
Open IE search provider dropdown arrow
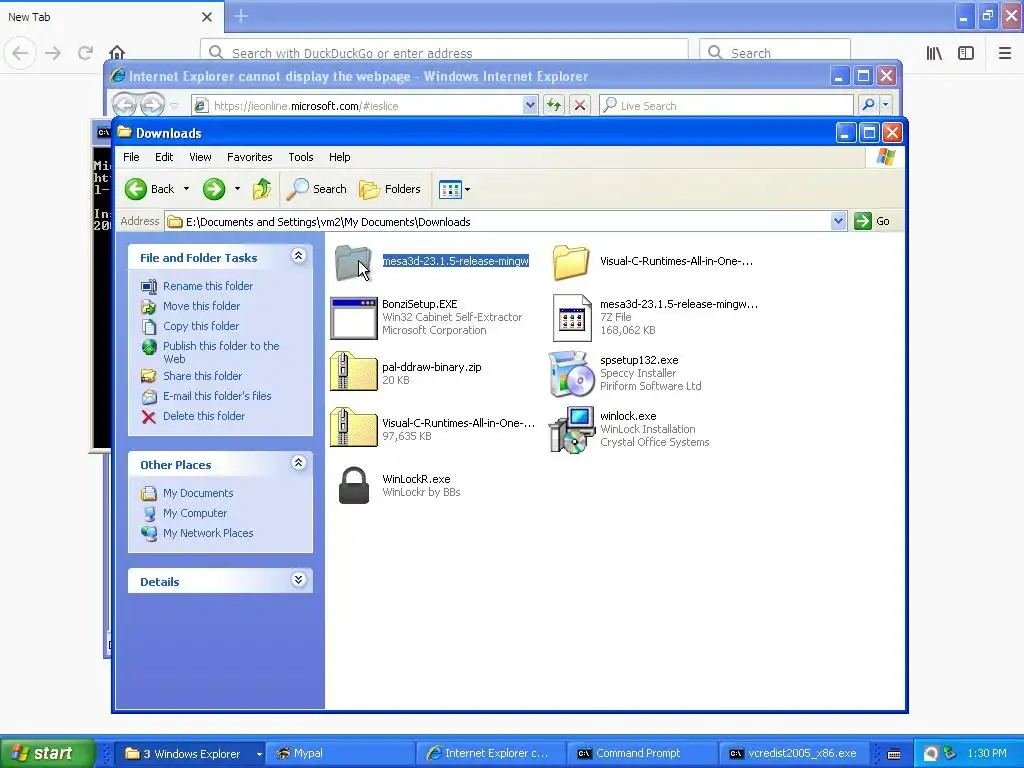[886, 104]
